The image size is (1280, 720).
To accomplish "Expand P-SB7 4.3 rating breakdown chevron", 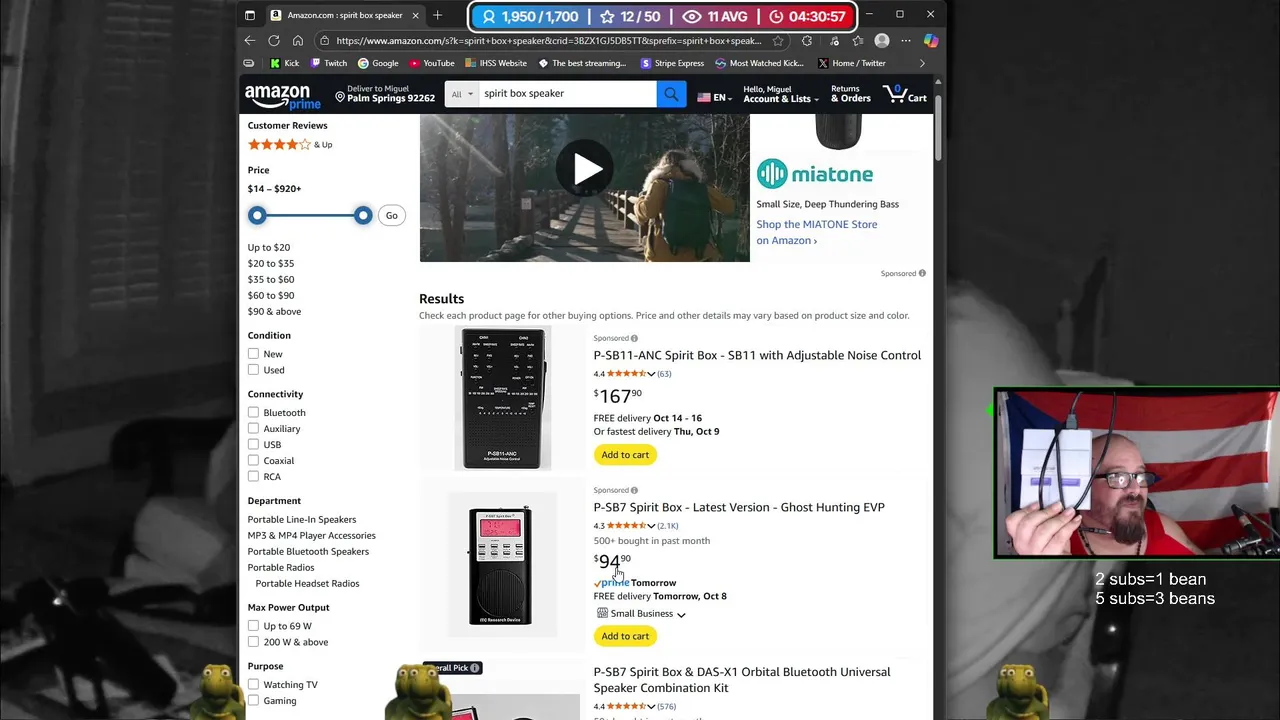I will [x=651, y=526].
